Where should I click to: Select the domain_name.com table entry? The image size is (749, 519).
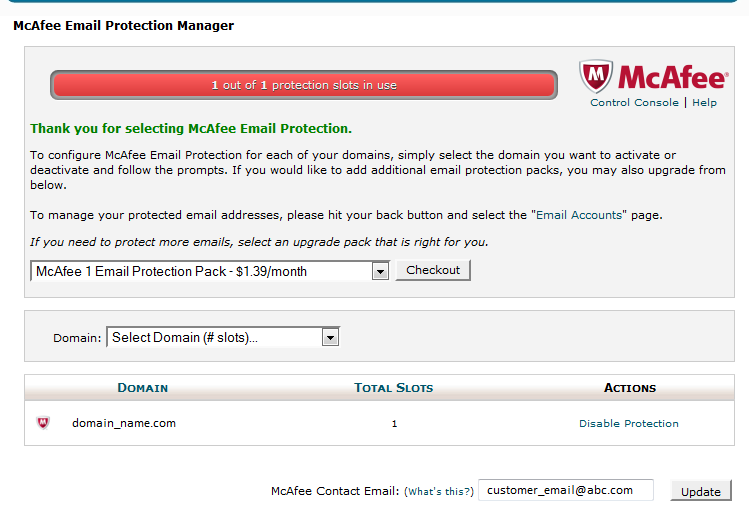(123, 424)
